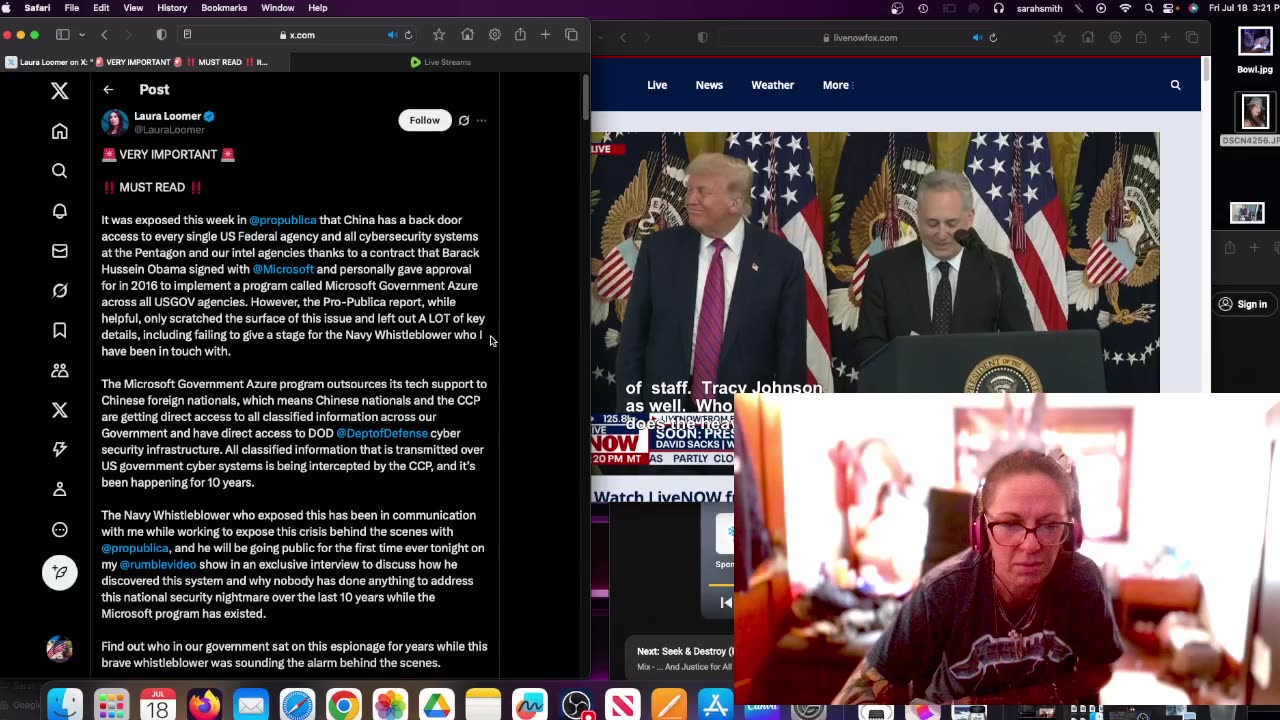Click @LauraLoomer handle under name
This screenshot has width=1280, height=720.
[169, 130]
